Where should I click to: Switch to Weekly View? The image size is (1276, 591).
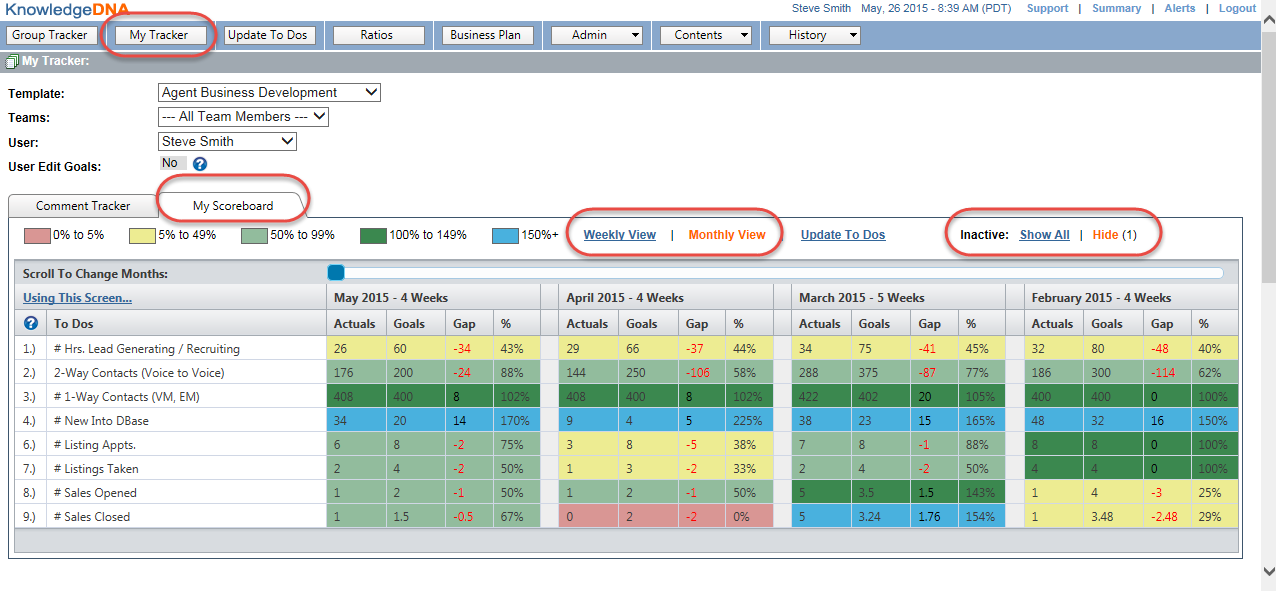620,235
